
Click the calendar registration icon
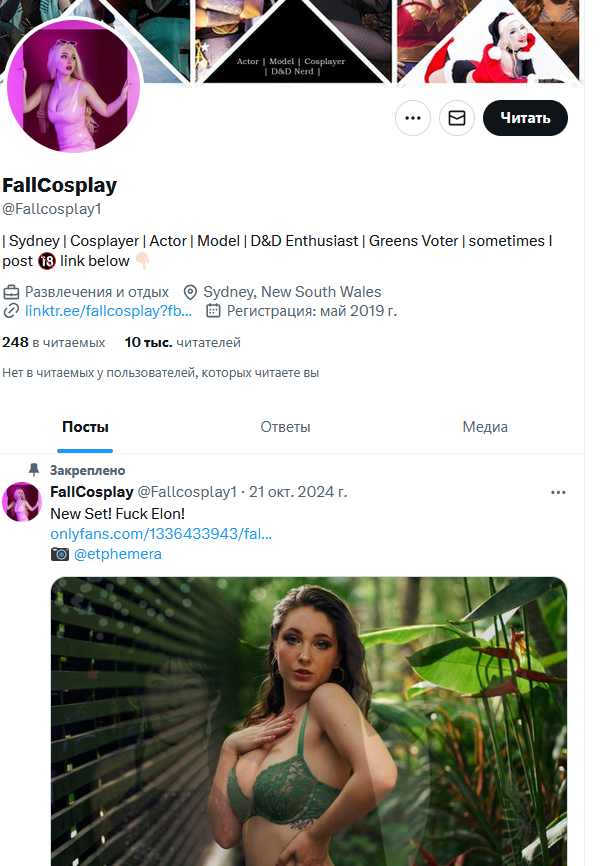point(213,311)
